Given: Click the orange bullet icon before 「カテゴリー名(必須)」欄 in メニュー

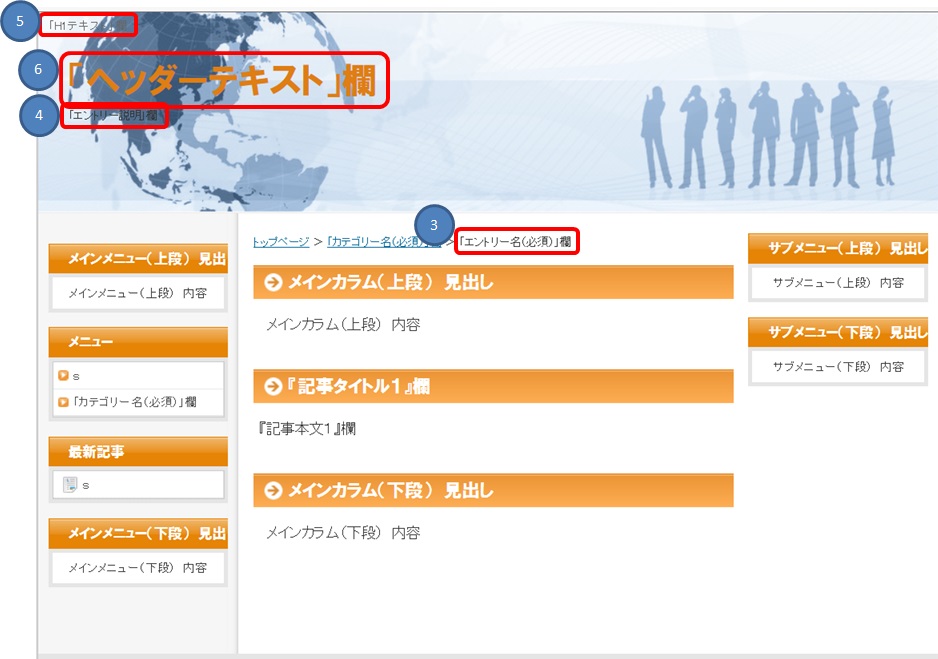Looking at the screenshot, I should coord(64,402).
